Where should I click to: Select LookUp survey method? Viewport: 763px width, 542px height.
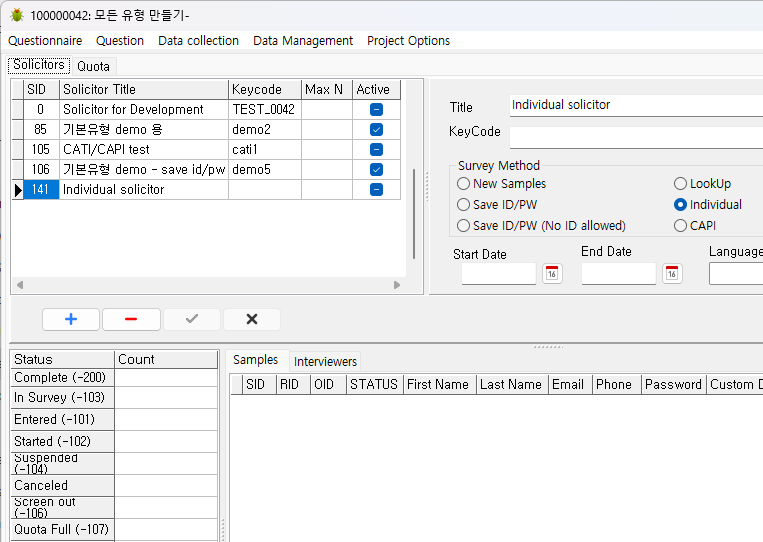point(703,183)
